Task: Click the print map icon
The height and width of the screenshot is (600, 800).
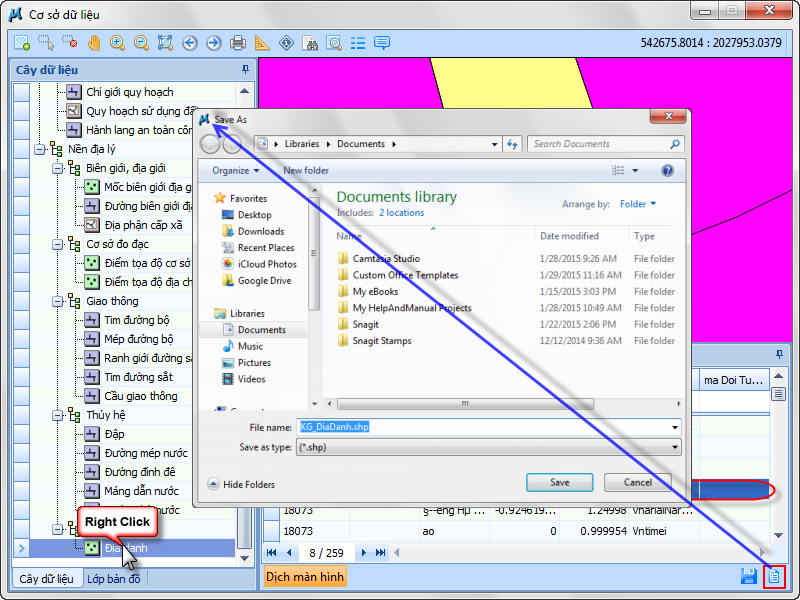Action: coord(238,43)
